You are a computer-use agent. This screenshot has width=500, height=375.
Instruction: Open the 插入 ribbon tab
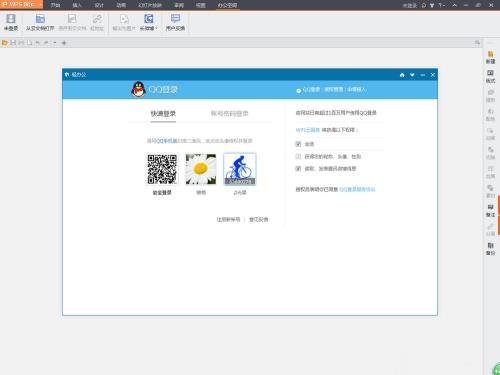pyautogui.click(x=77, y=5)
